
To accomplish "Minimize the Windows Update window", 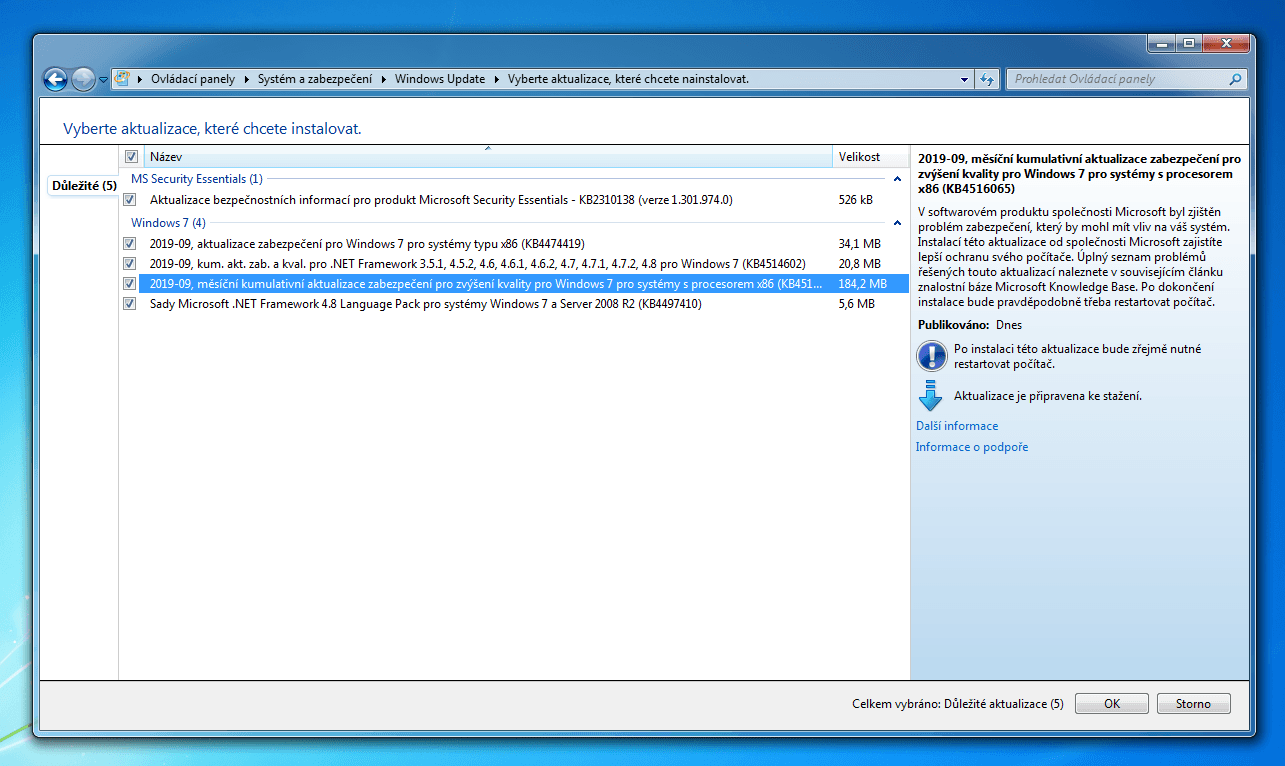I will 1161,43.
